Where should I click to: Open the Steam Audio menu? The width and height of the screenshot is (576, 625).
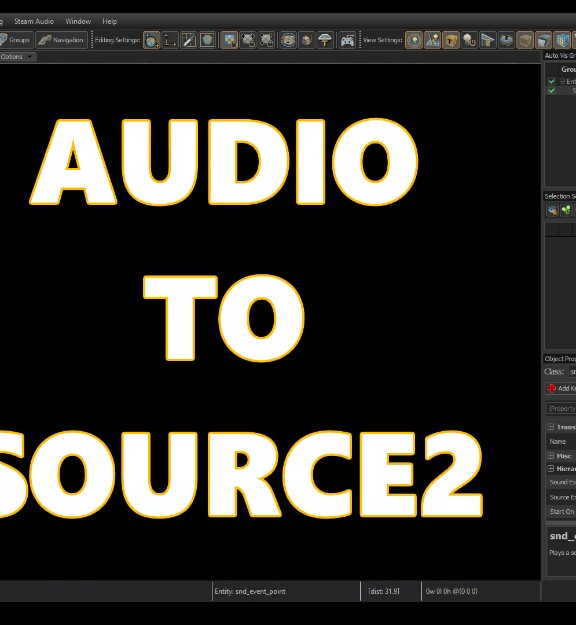[x=34, y=22]
